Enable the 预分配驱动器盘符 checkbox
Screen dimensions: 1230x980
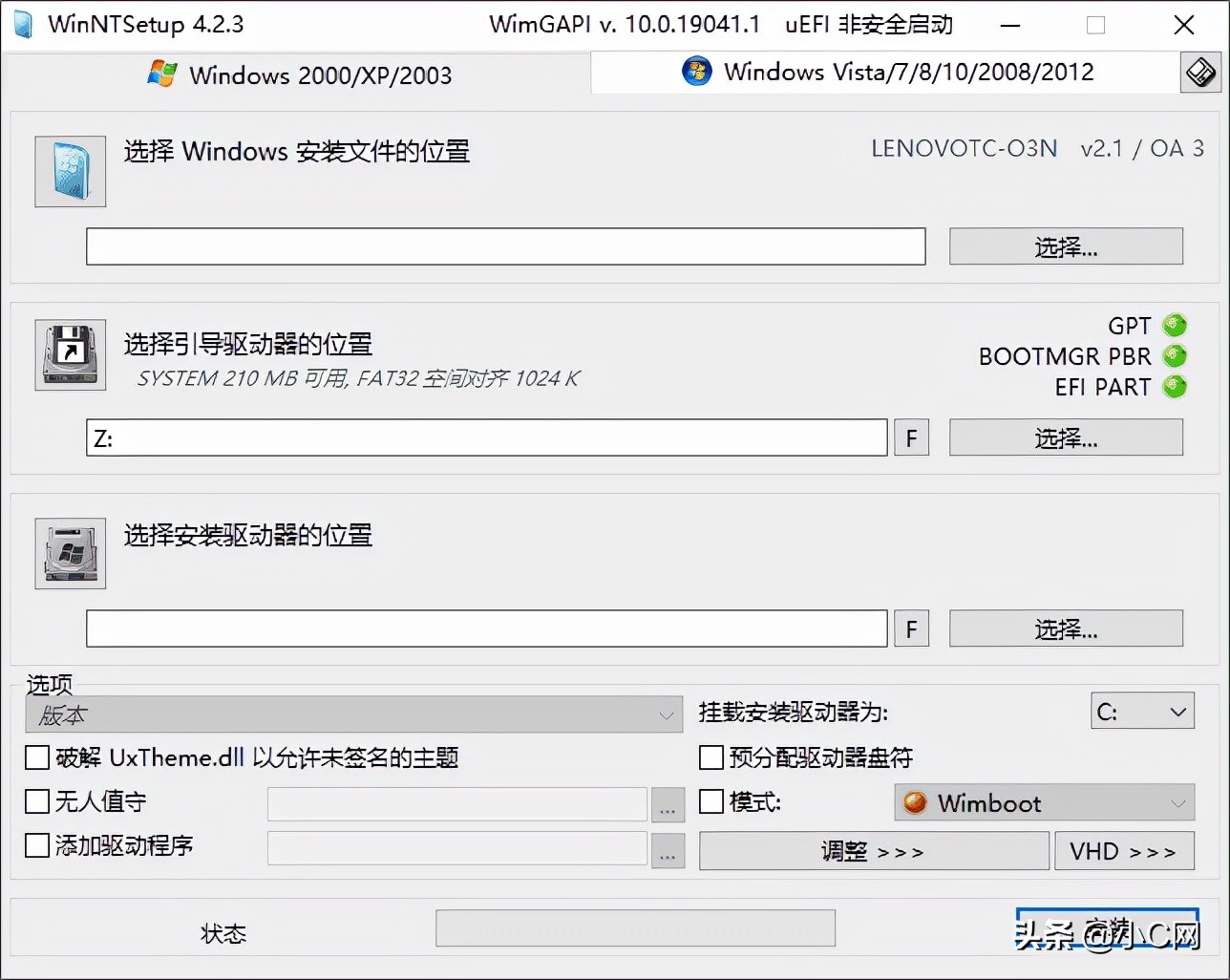[x=711, y=758]
